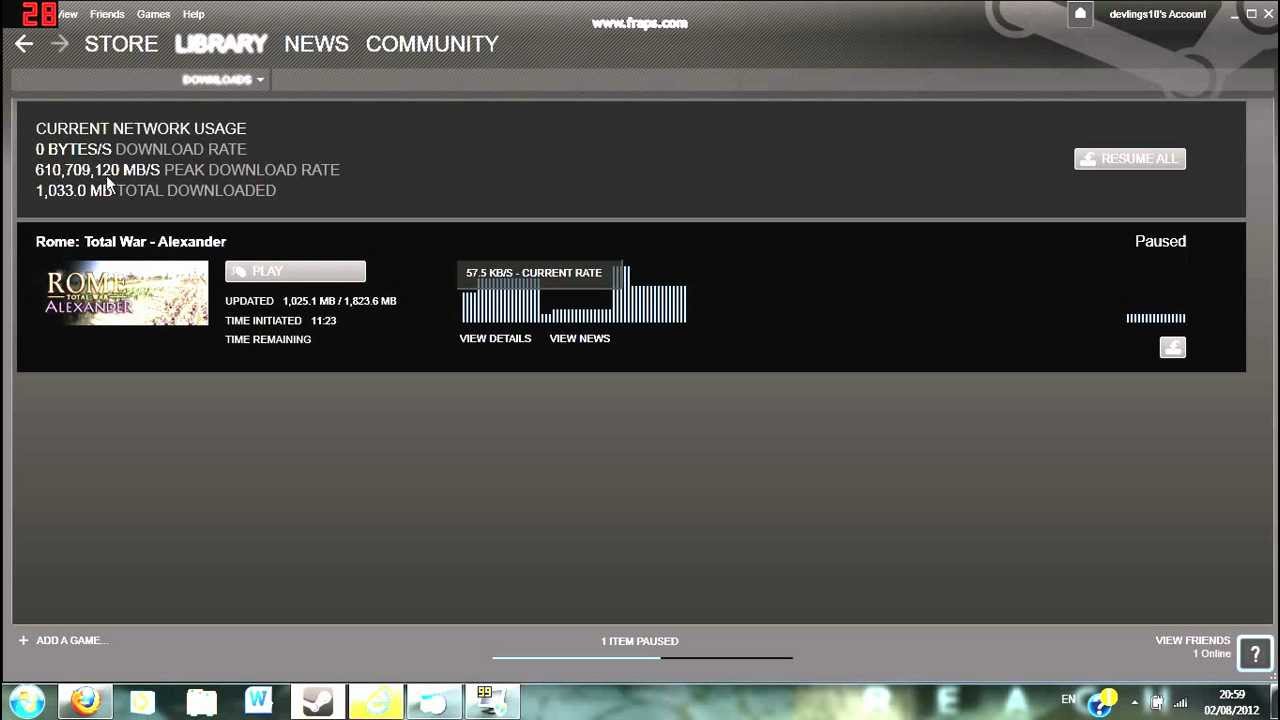
Task: Click the Paused status label
Action: [x=1160, y=241]
